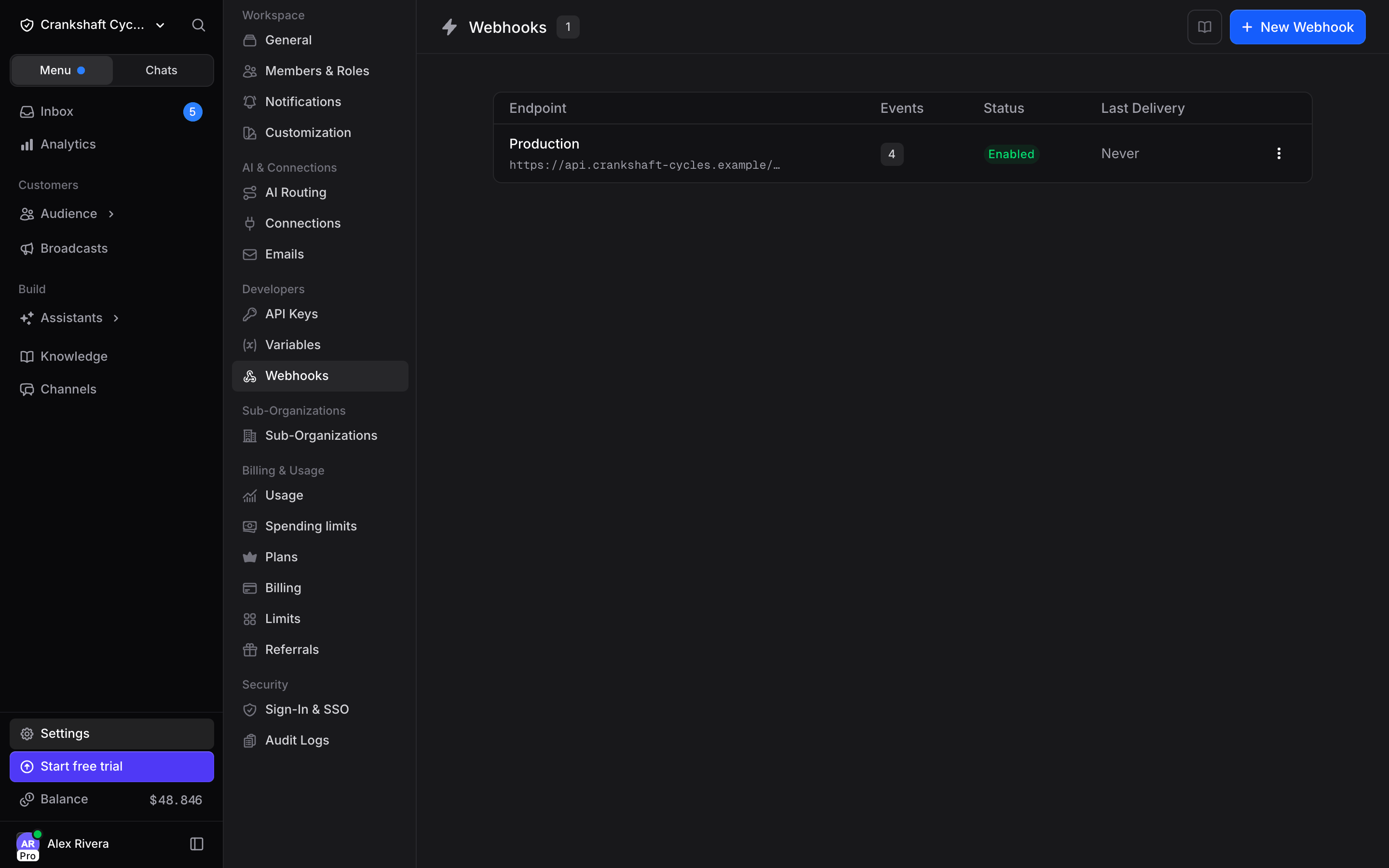Click the Enabled status badge
This screenshot has height=868, width=1389.
click(1011, 154)
